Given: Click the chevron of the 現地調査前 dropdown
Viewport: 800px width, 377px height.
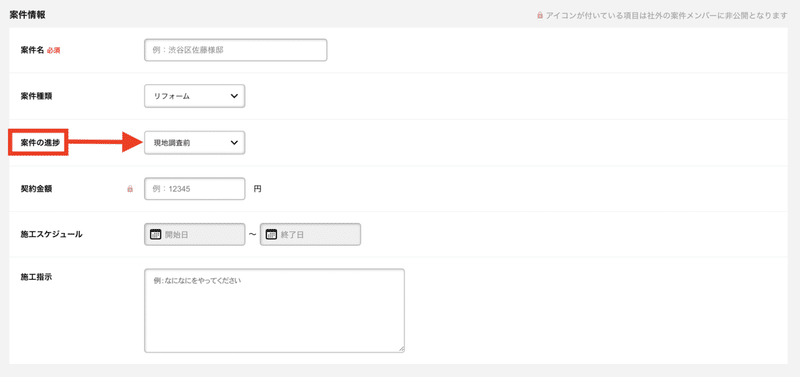Looking at the screenshot, I should point(234,143).
